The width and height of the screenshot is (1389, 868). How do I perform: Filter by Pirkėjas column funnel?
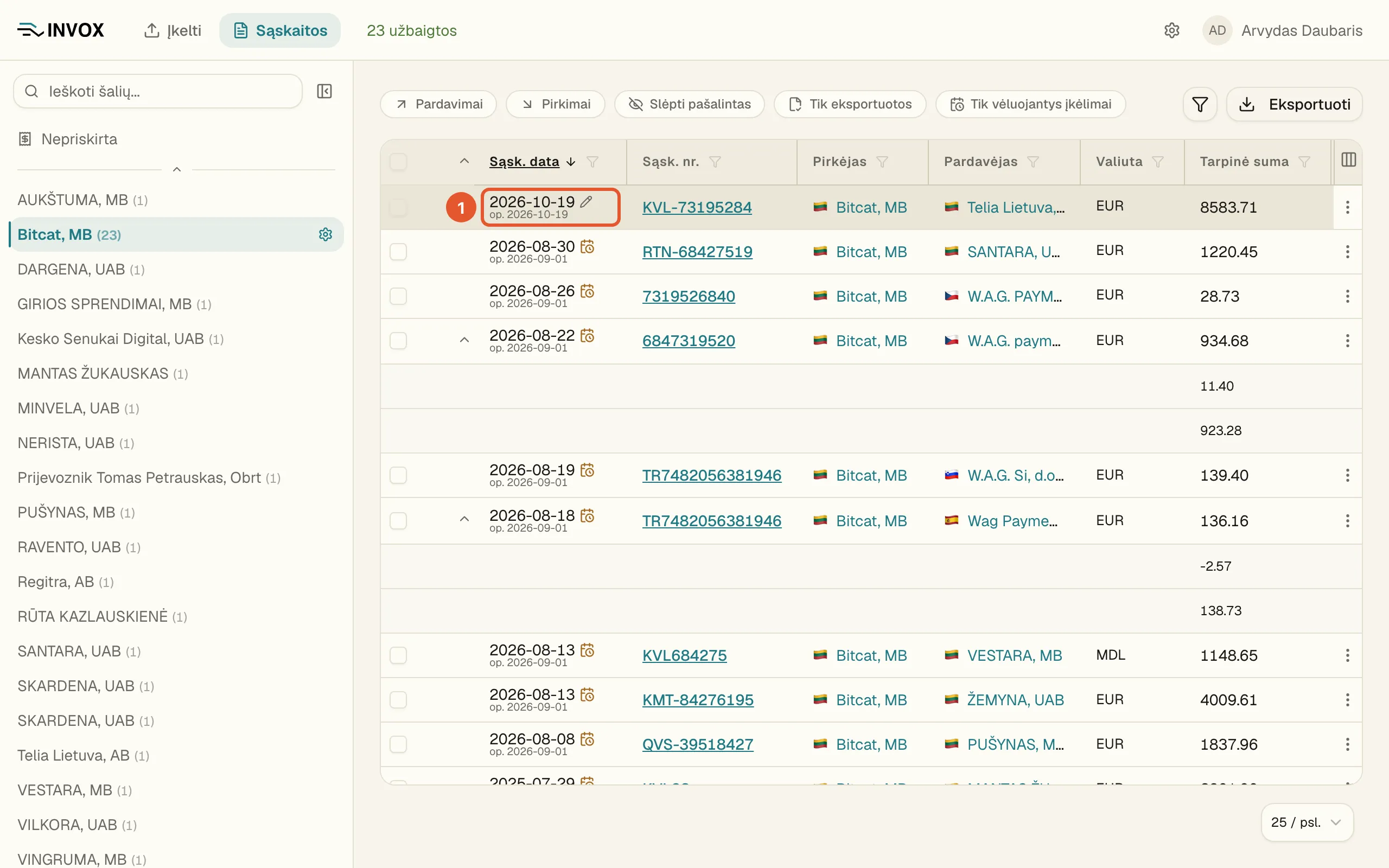[882, 162]
